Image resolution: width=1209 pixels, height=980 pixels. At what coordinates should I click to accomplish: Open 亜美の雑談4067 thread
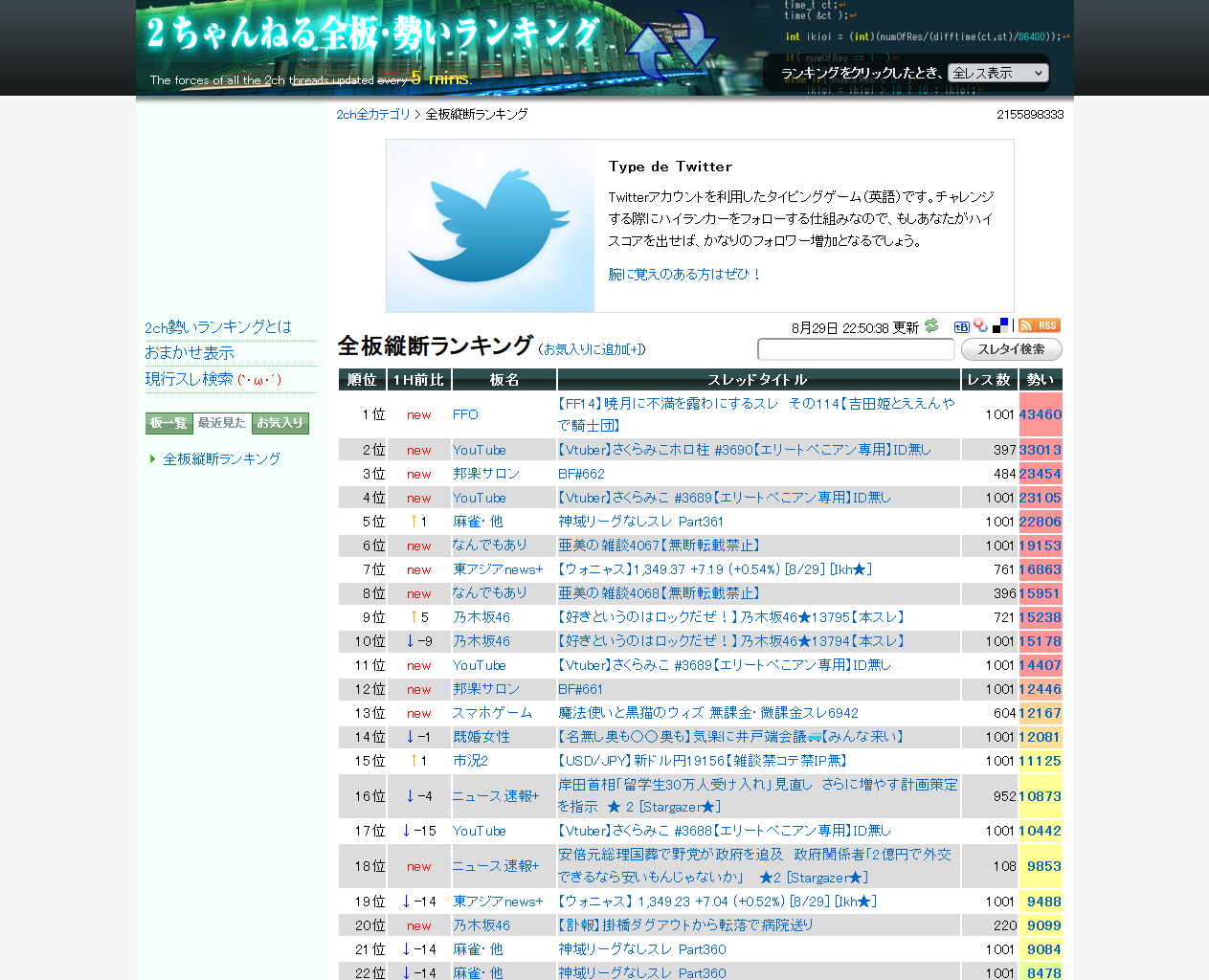(x=659, y=546)
